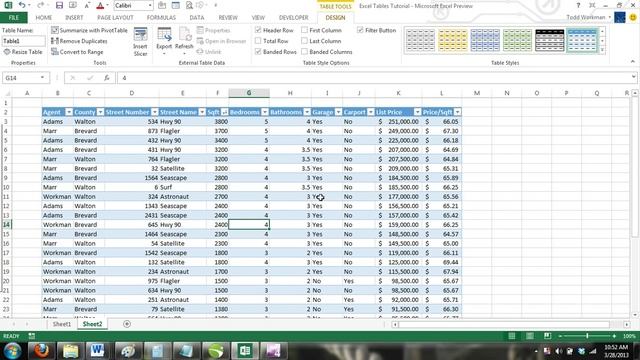Enable the Last Column checkbox
This screenshot has height=360, width=640.
[x=304, y=41]
